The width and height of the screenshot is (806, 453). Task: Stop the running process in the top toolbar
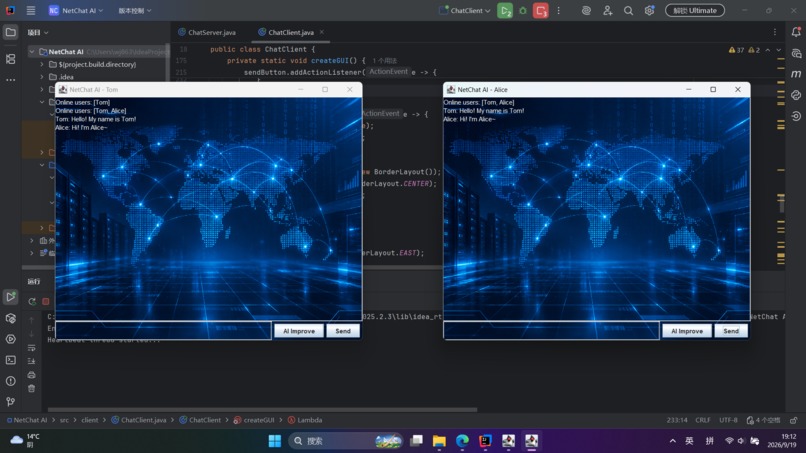point(540,10)
